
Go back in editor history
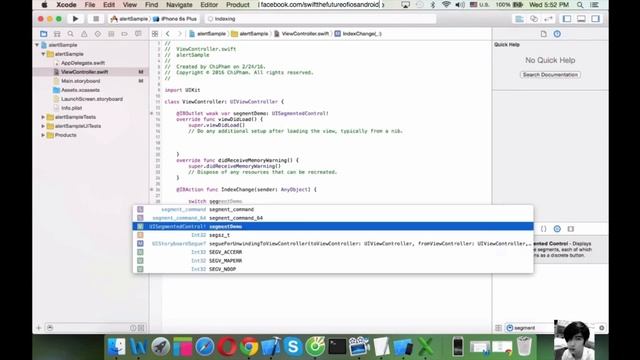[168, 34]
